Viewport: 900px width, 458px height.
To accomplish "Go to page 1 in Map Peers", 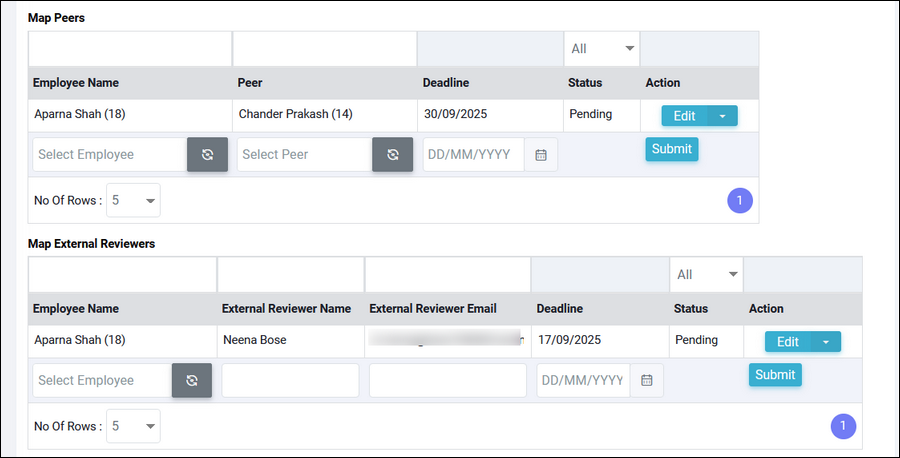I will 739,201.
